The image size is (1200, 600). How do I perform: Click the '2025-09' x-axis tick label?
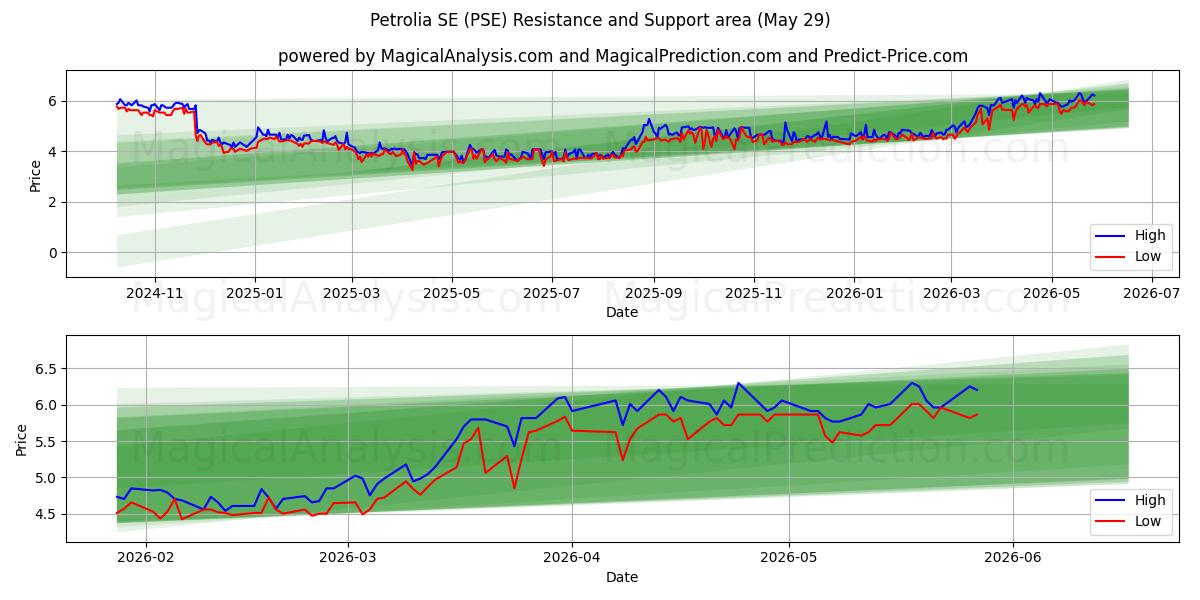(x=654, y=293)
